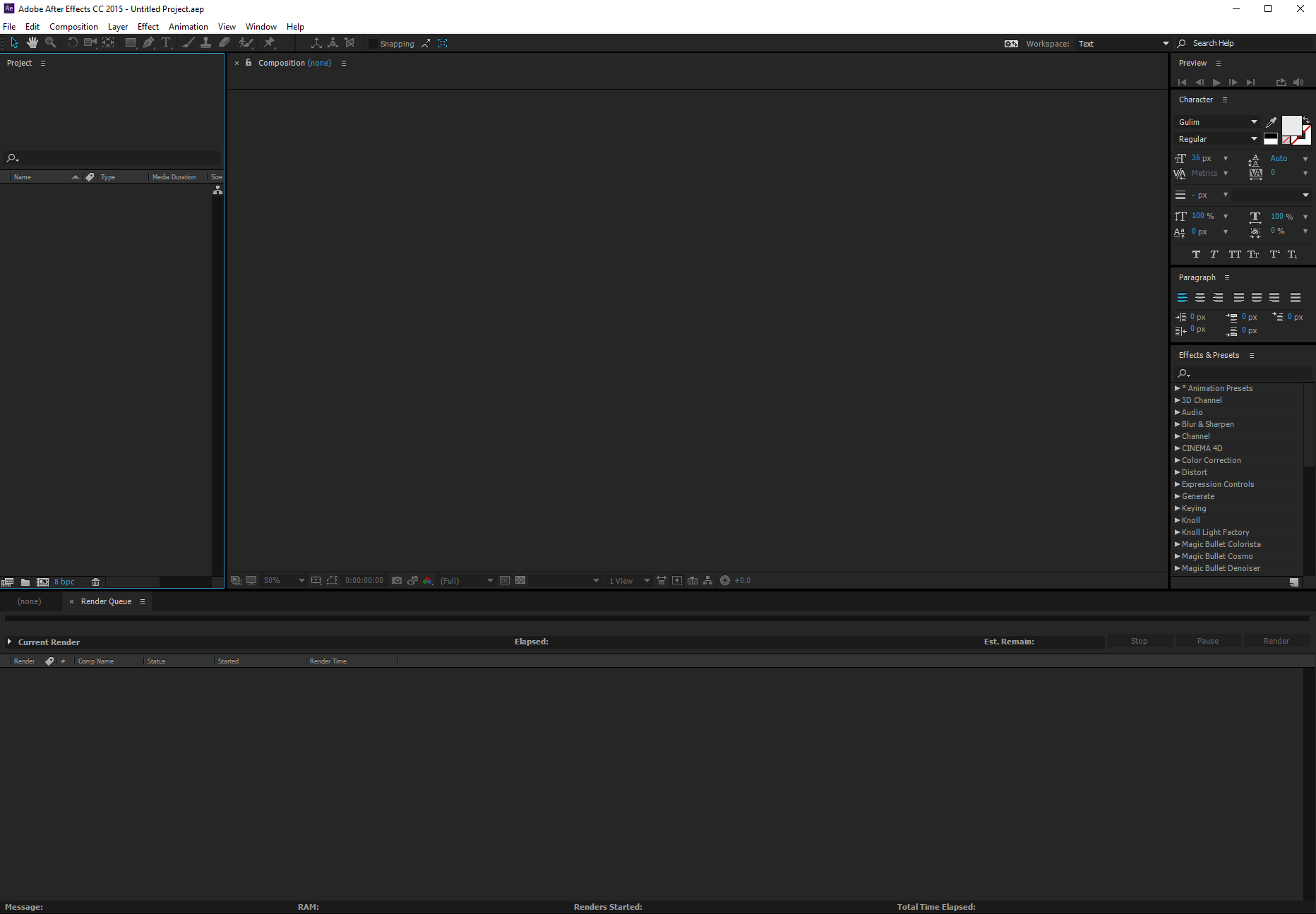Toggle Small Caps in Character panel

pyautogui.click(x=1253, y=254)
